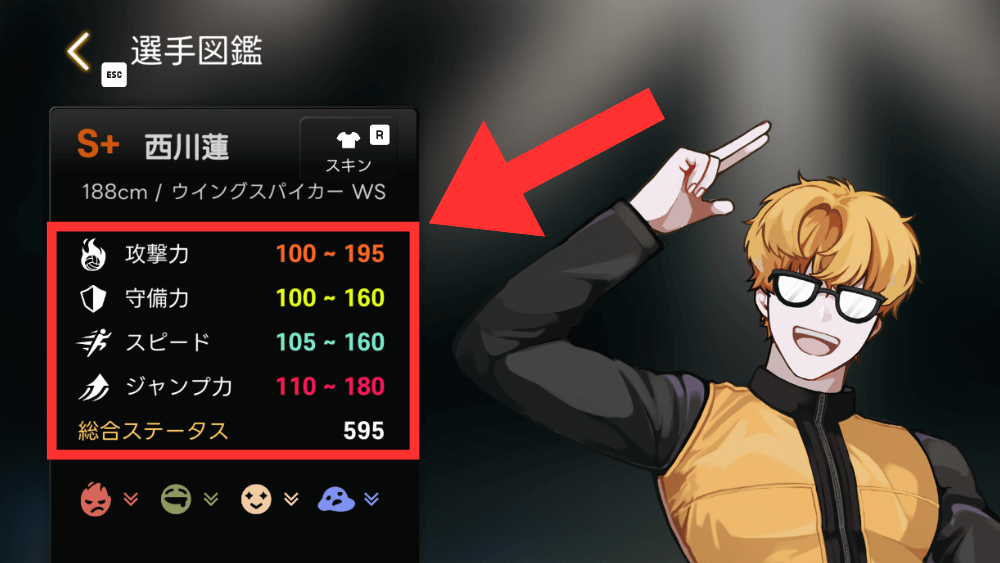Click the スピード running figure icon

94,343
